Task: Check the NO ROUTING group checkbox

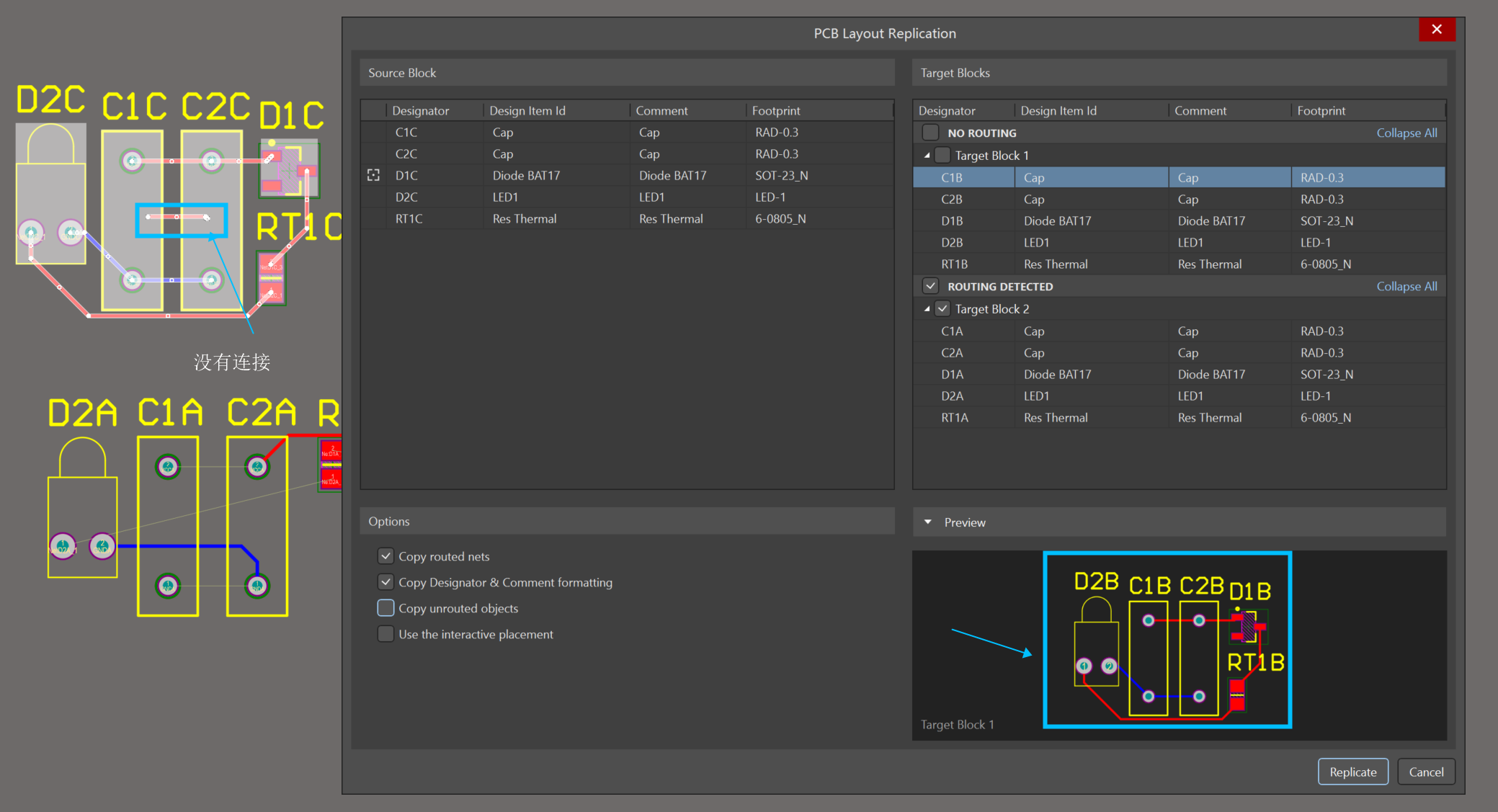Action: (930, 133)
